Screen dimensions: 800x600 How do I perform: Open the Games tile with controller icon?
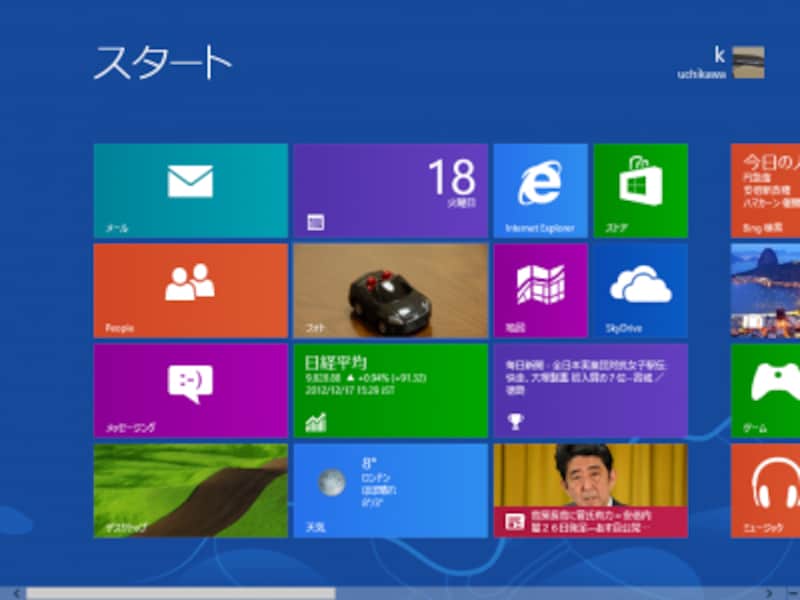click(x=765, y=391)
